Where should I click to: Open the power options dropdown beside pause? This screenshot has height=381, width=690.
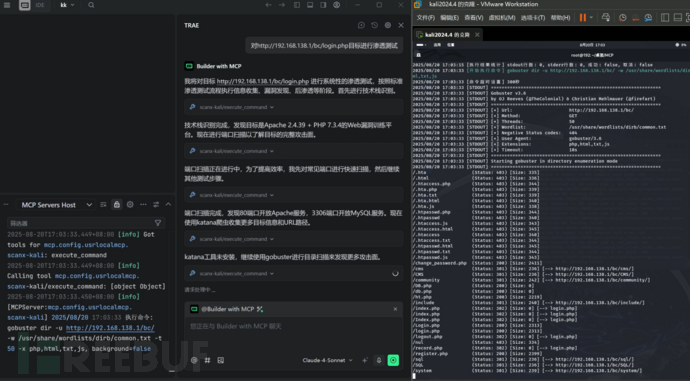coord(591,18)
